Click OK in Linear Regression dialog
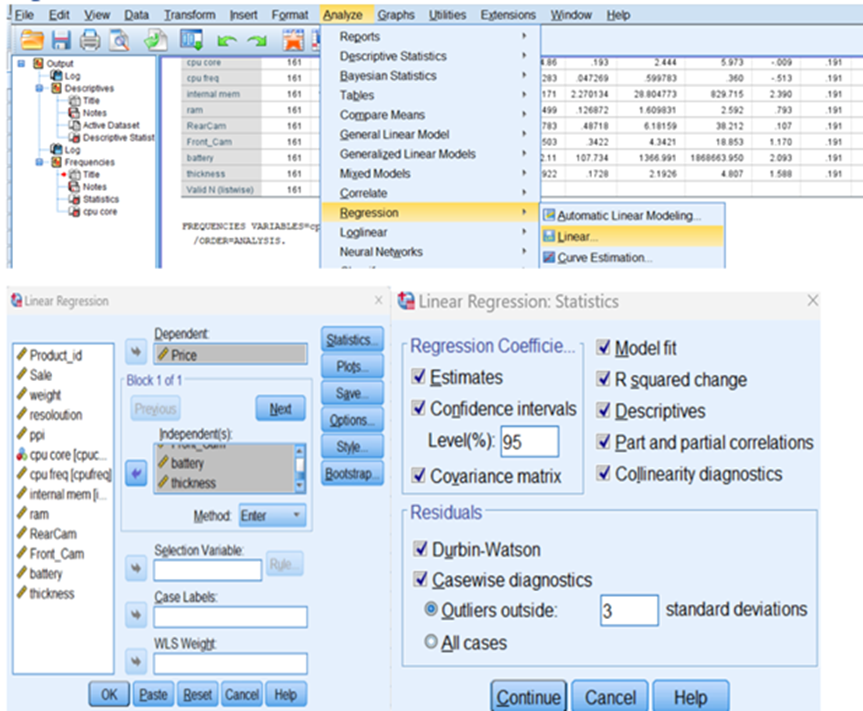Viewport: 863px width, 711px height. pos(109,694)
